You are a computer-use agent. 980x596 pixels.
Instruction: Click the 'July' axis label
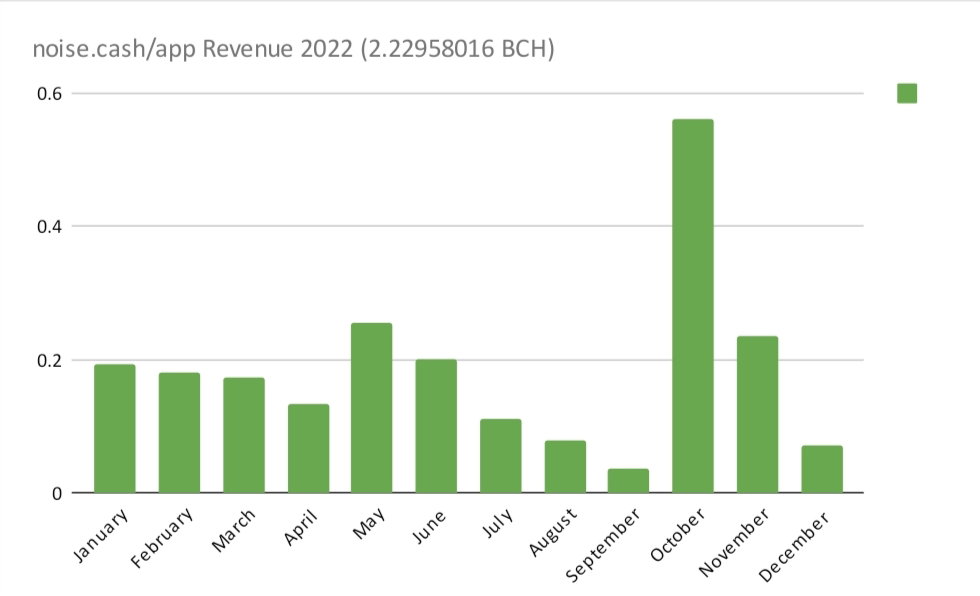(498, 524)
